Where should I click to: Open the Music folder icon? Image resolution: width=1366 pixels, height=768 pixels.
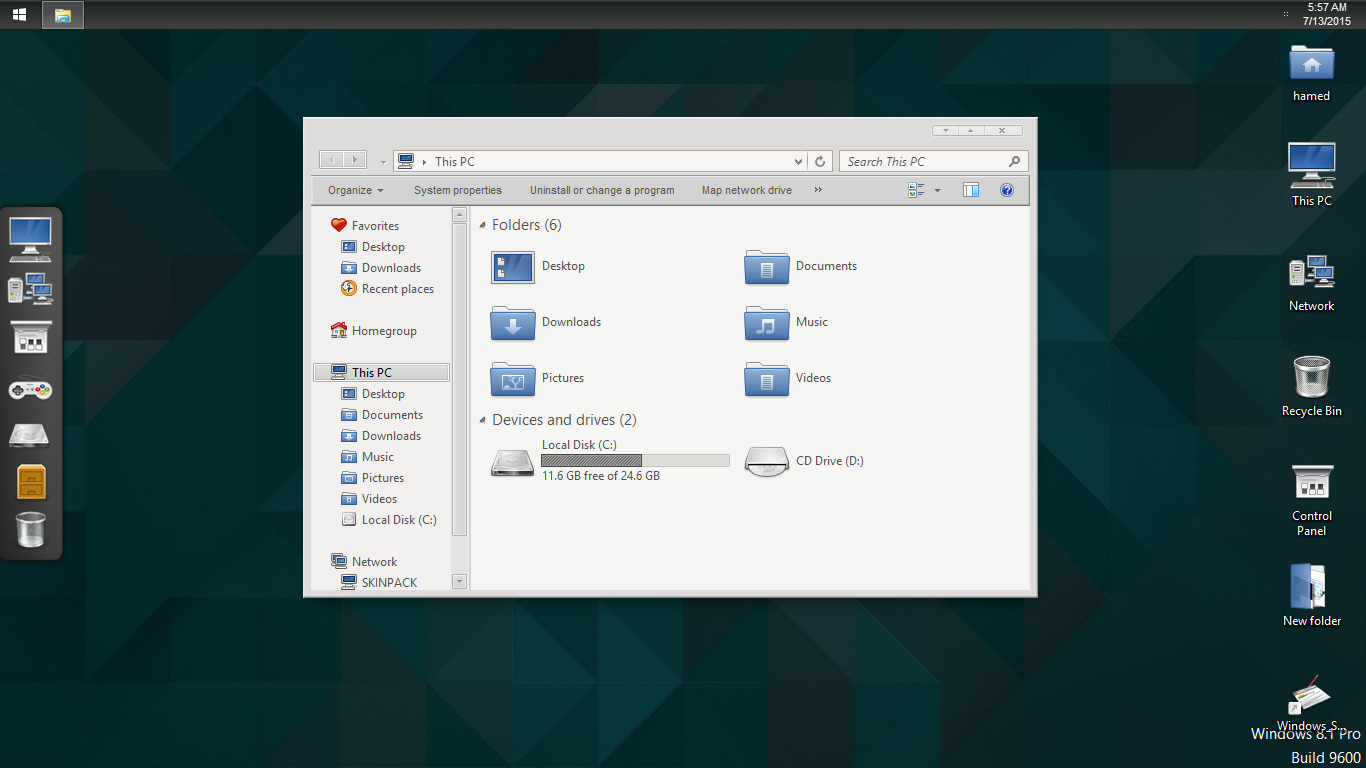(767, 323)
